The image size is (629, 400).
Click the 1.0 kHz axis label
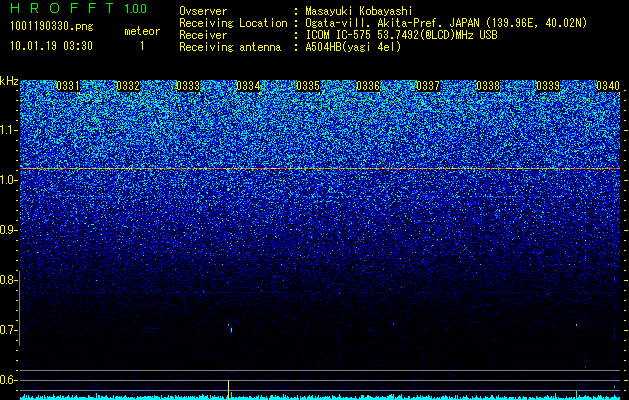9,181
